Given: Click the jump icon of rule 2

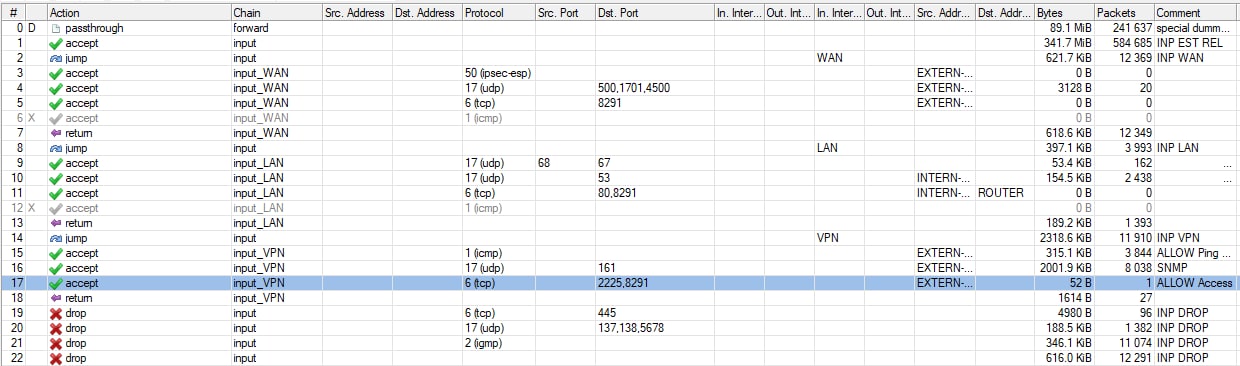Looking at the screenshot, I should click(x=55, y=58).
